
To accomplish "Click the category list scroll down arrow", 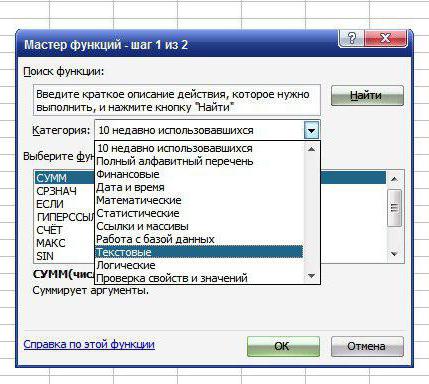I will (x=312, y=276).
